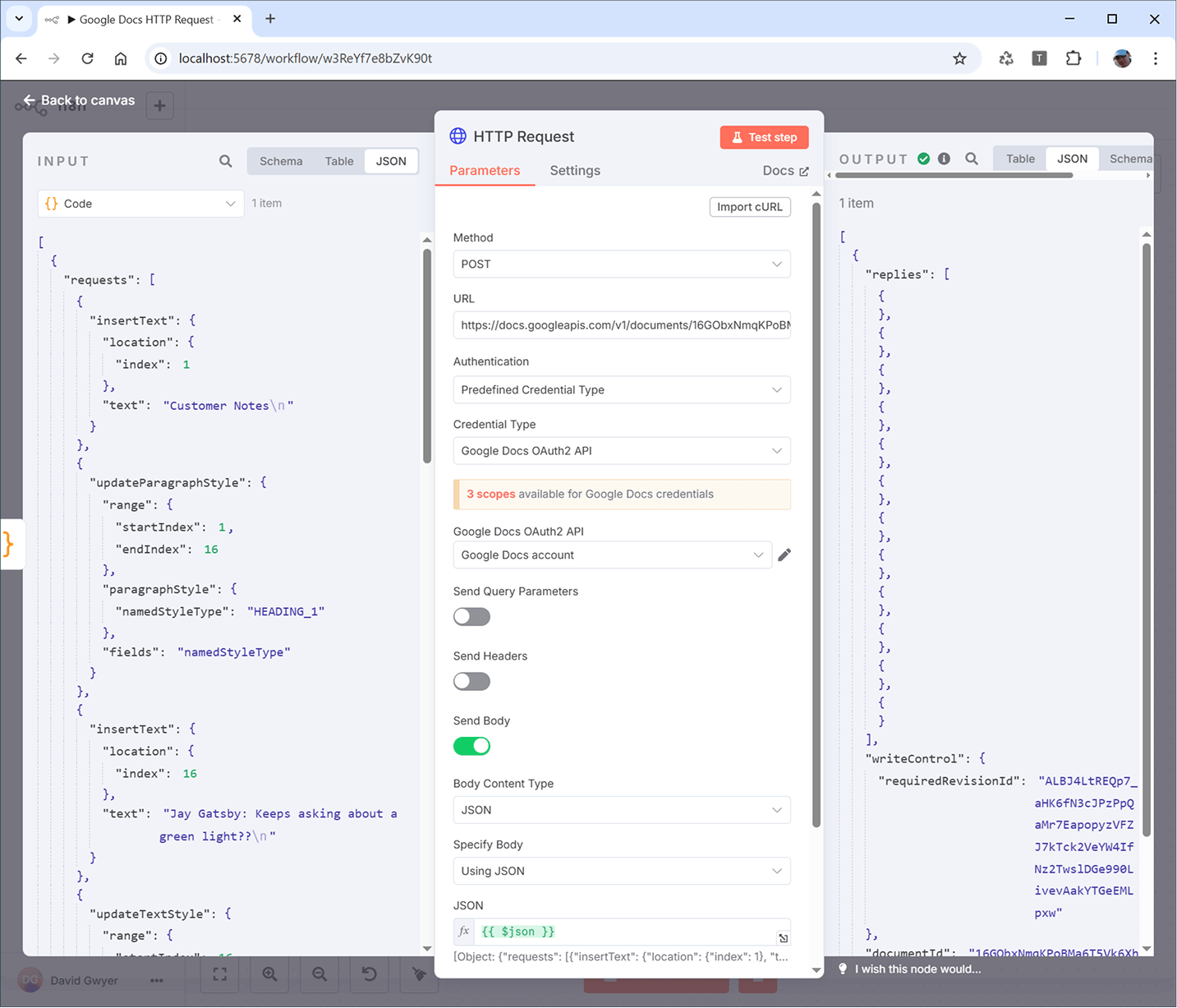Click the T extension icon
The image size is (1177, 1008).
pyautogui.click(x=1040, y=58)
